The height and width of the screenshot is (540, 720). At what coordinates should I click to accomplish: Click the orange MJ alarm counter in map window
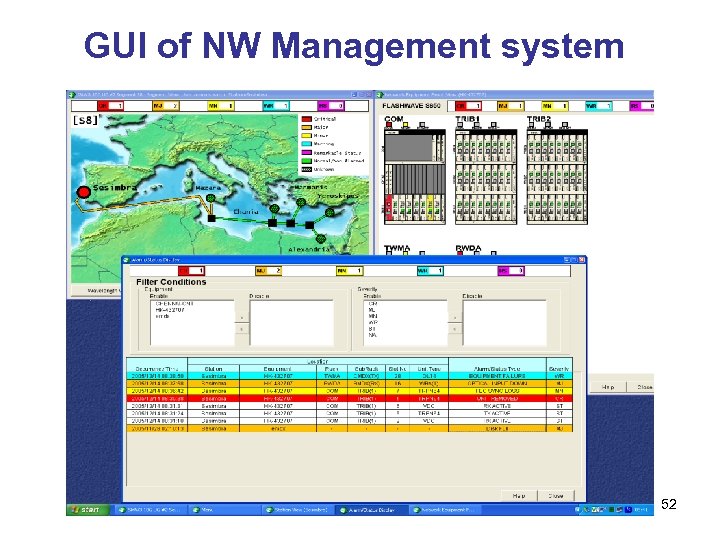tap(165, 106)
